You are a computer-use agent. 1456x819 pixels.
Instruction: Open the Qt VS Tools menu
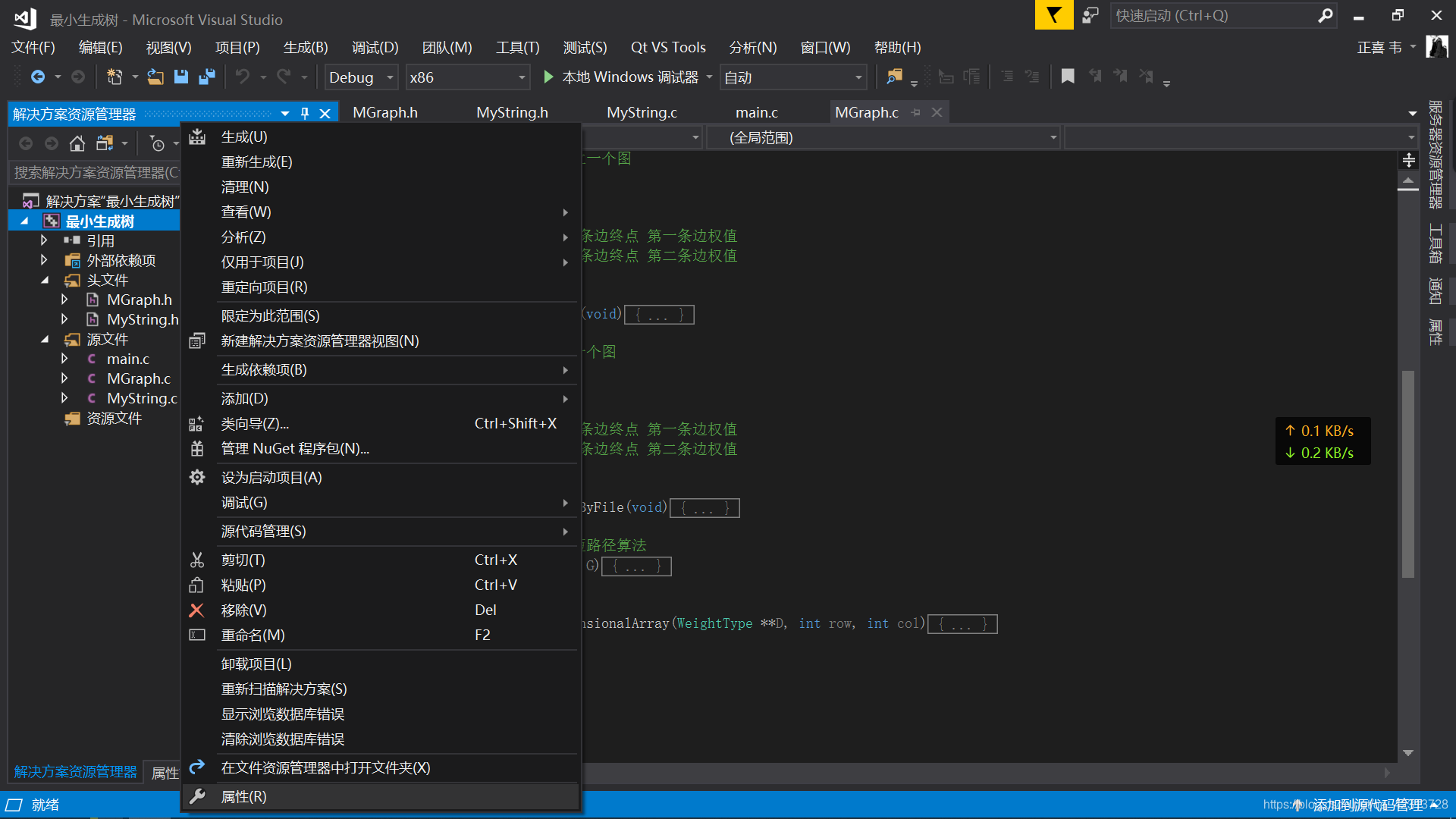point(668,47)
